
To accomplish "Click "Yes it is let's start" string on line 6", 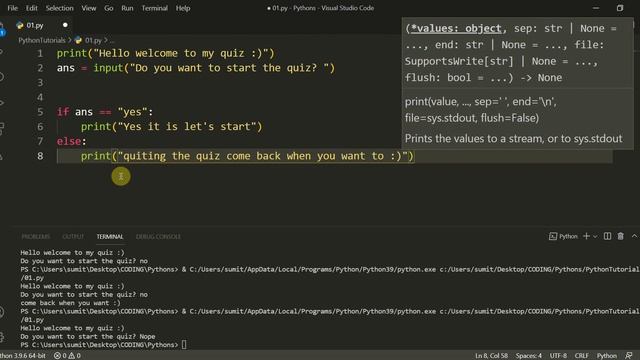I will point(187,127).
